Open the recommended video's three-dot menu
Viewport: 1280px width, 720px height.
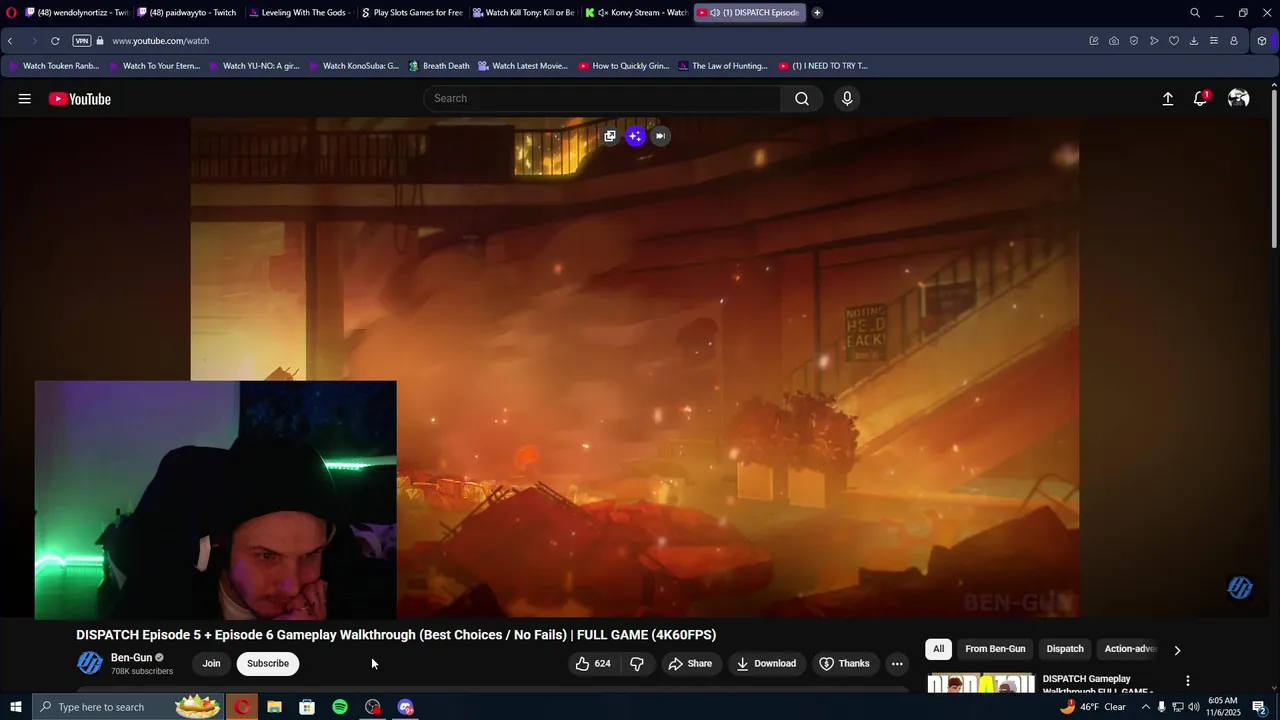[x=1188, y=681]
